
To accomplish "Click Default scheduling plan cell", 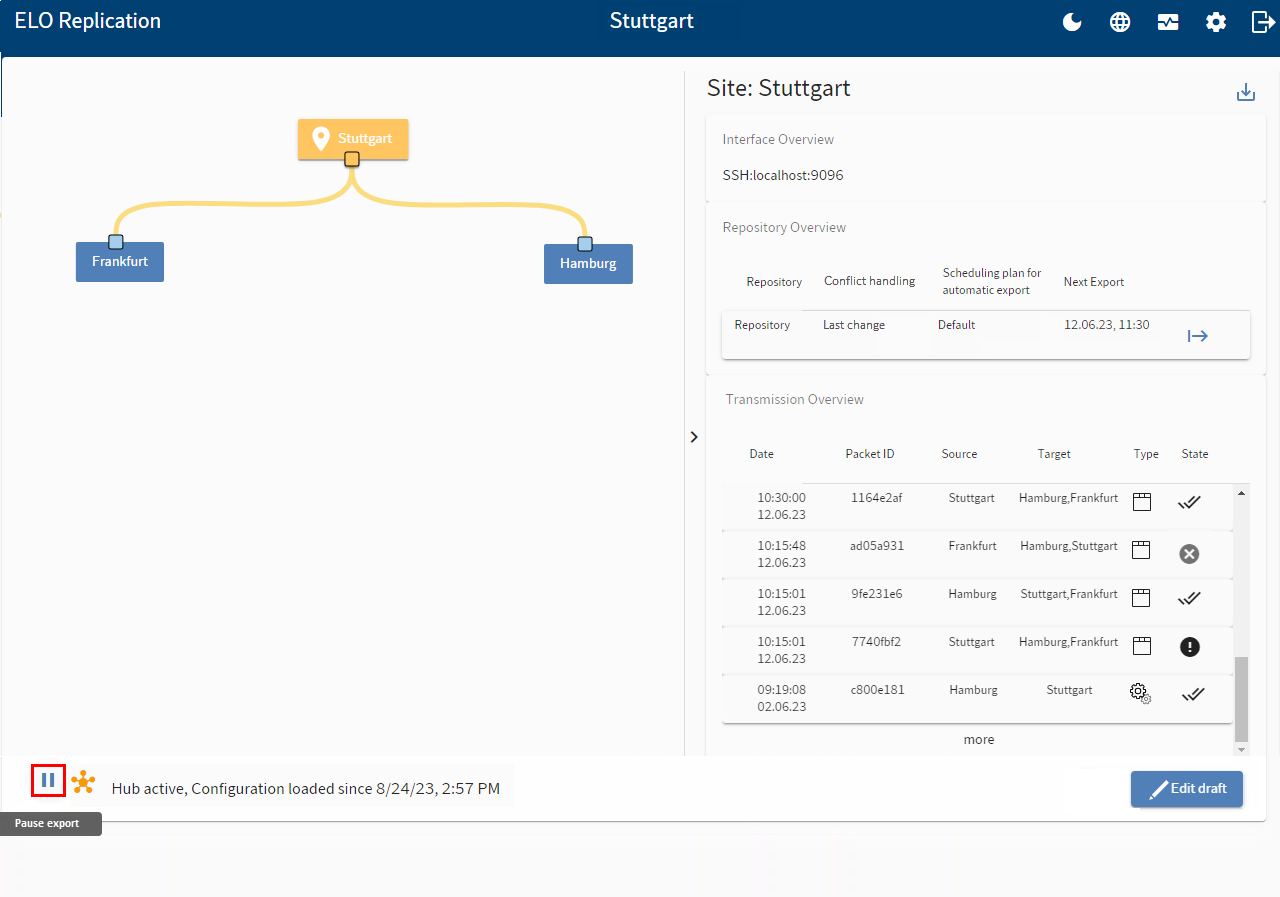I will (x=956, y=325).
